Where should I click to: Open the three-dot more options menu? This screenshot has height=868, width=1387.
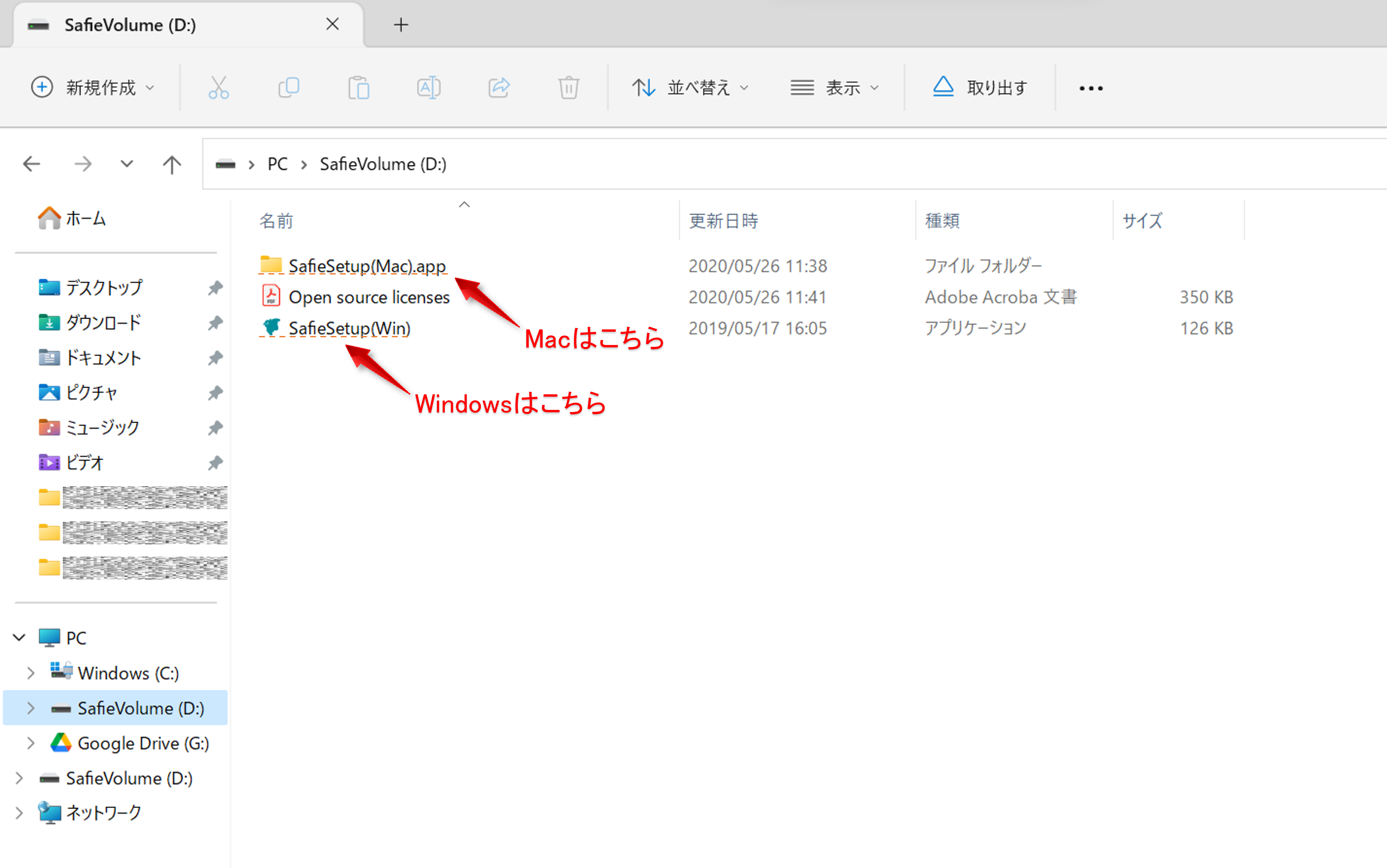(1091, 88)
